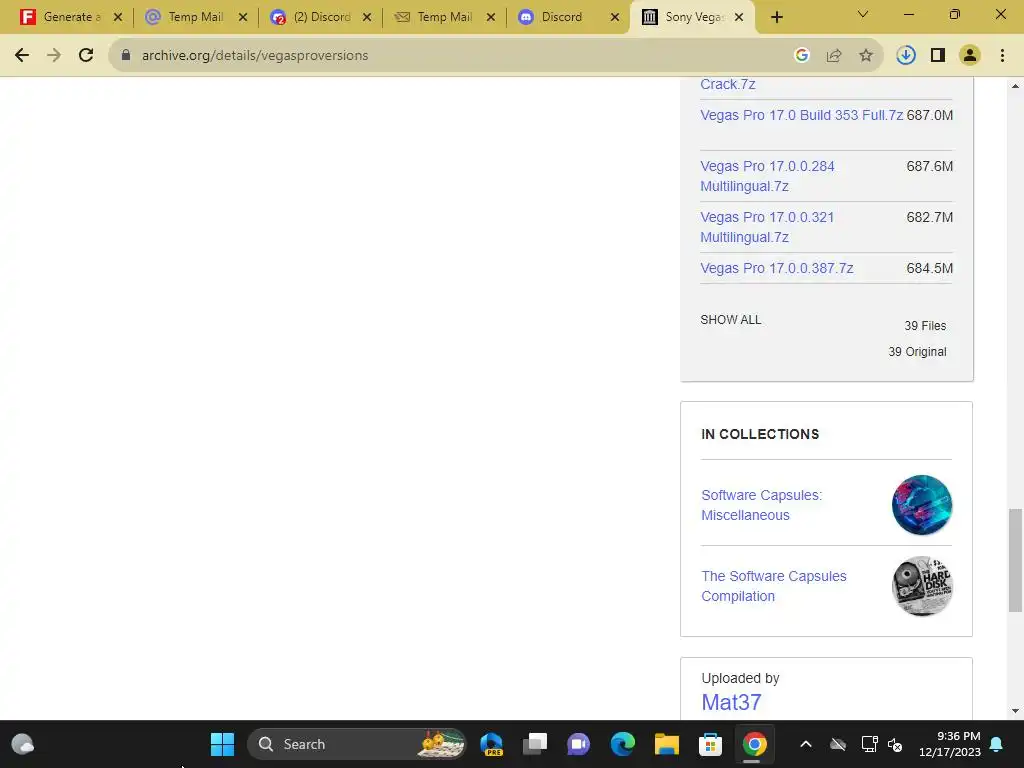Open File Explorer from taskbar
1024x768 pixels.
[x=667, y=744]
